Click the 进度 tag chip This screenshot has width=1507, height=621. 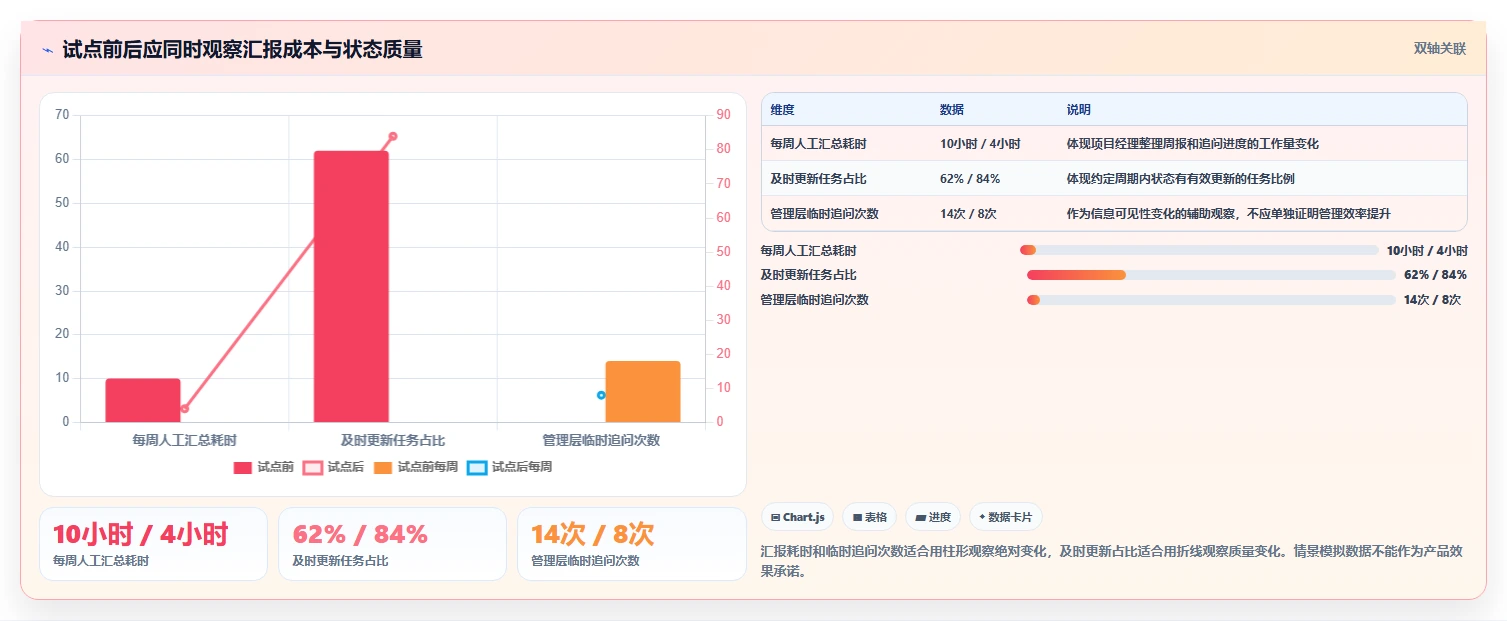tap(933, 517)
